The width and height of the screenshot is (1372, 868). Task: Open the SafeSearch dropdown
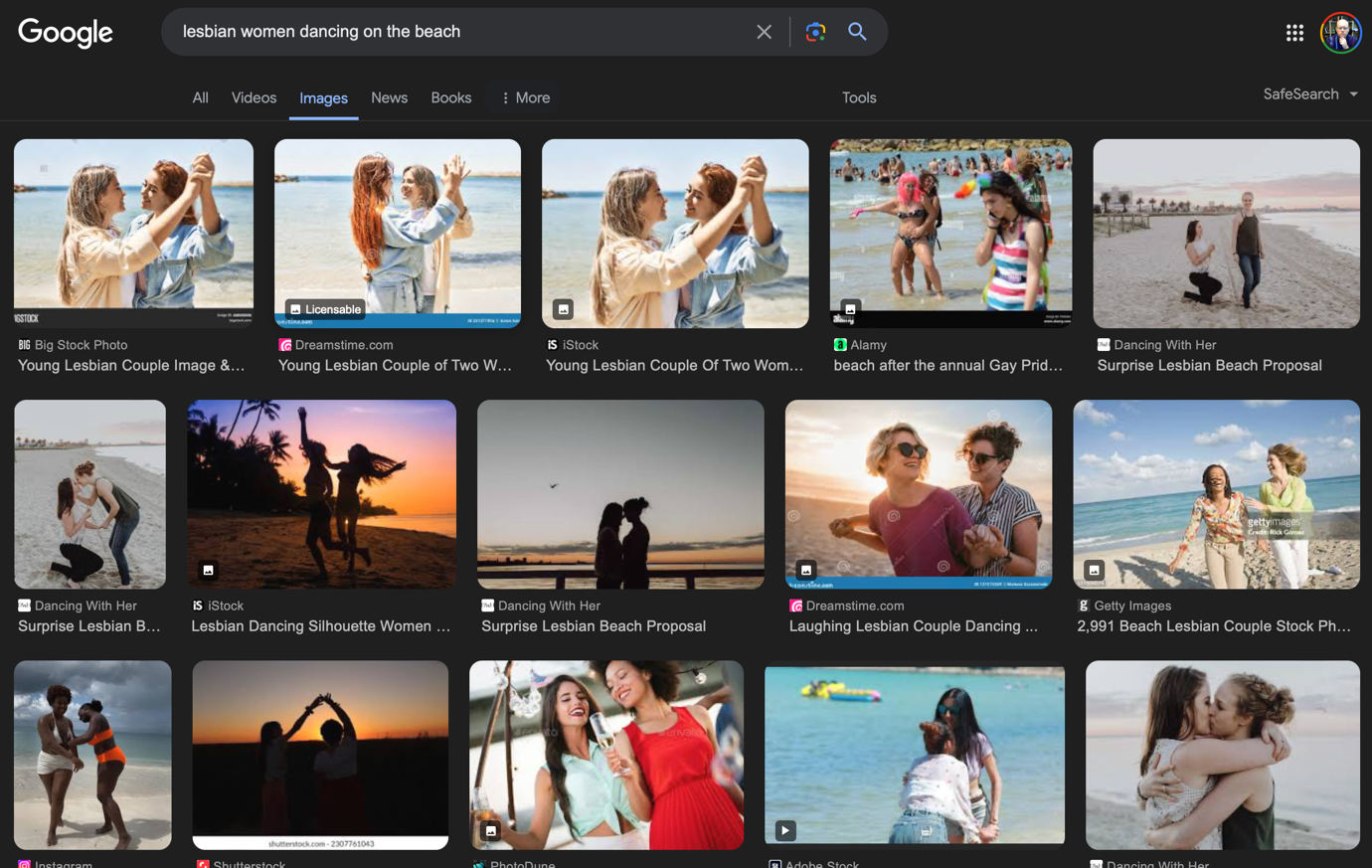1309,93
